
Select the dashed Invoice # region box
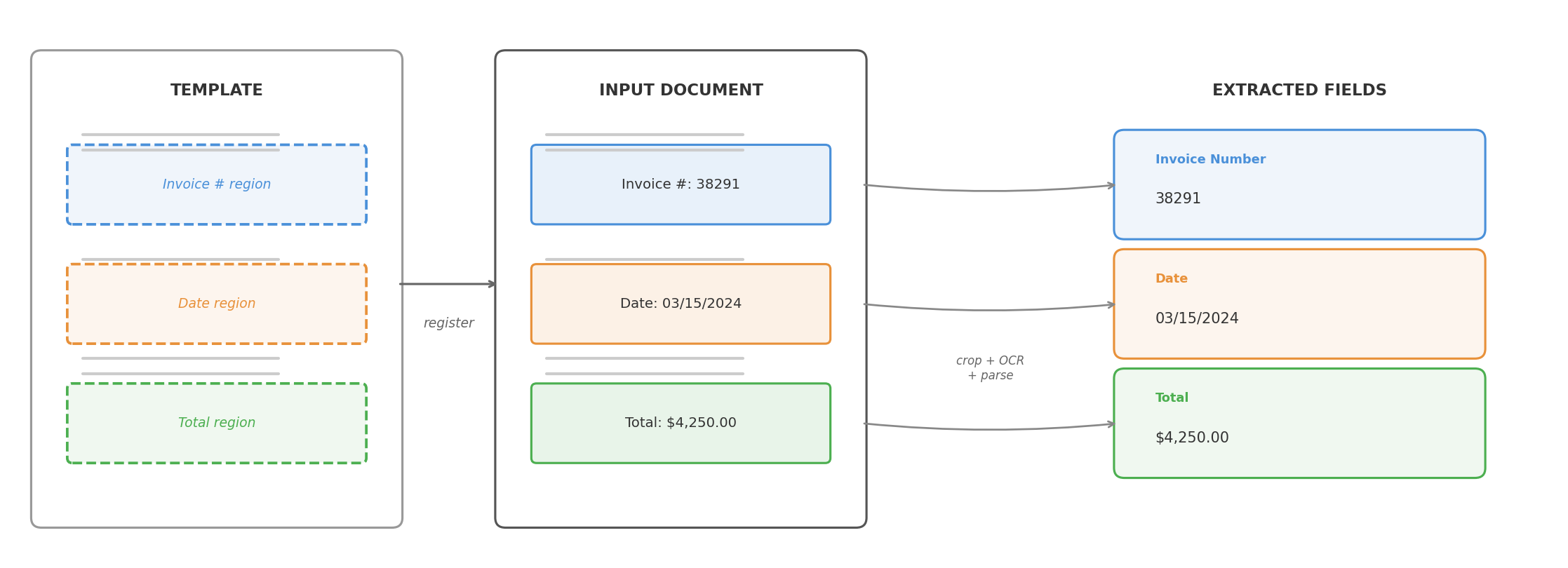[216, 184]
